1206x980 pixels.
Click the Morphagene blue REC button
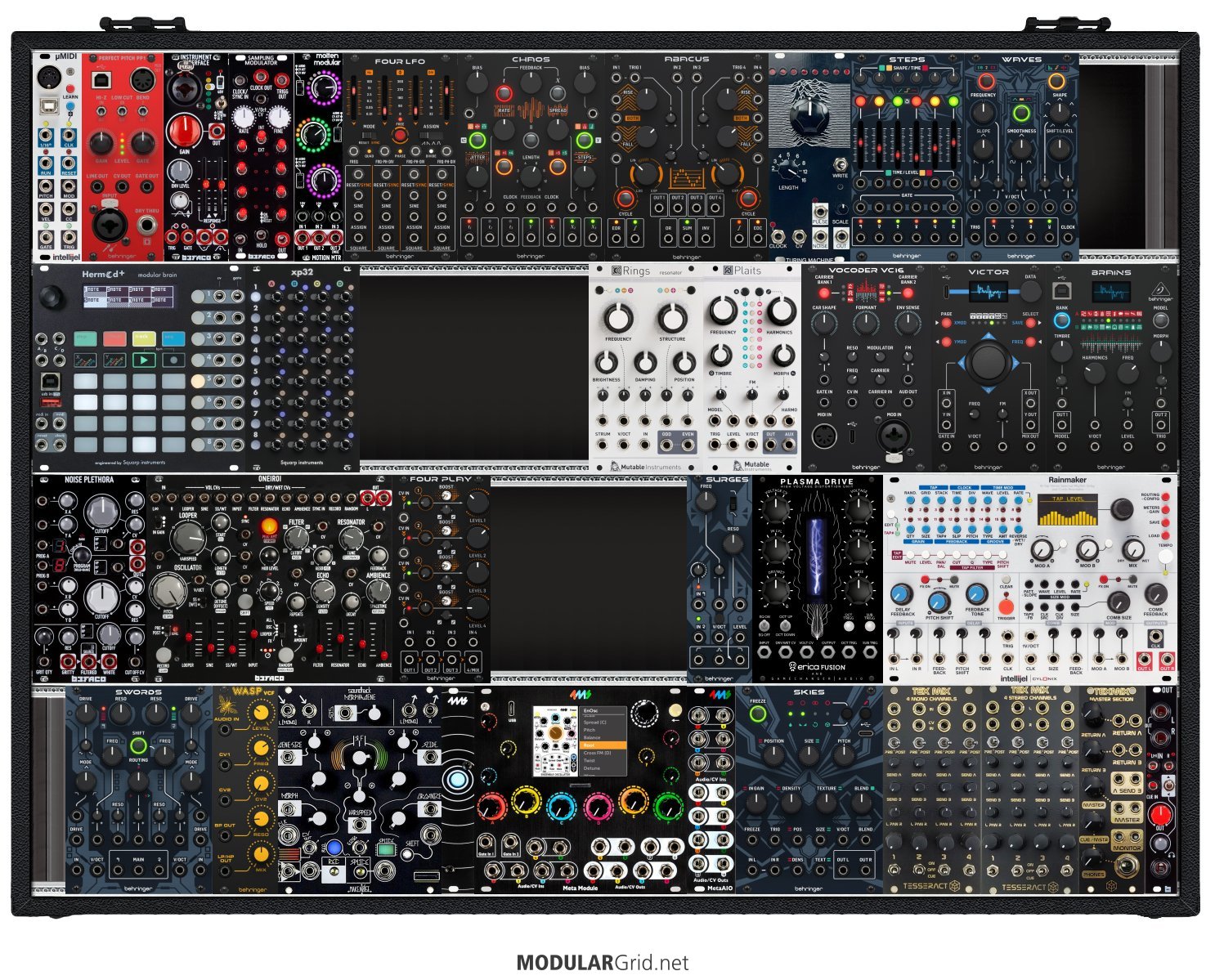(x=334, y=847)
